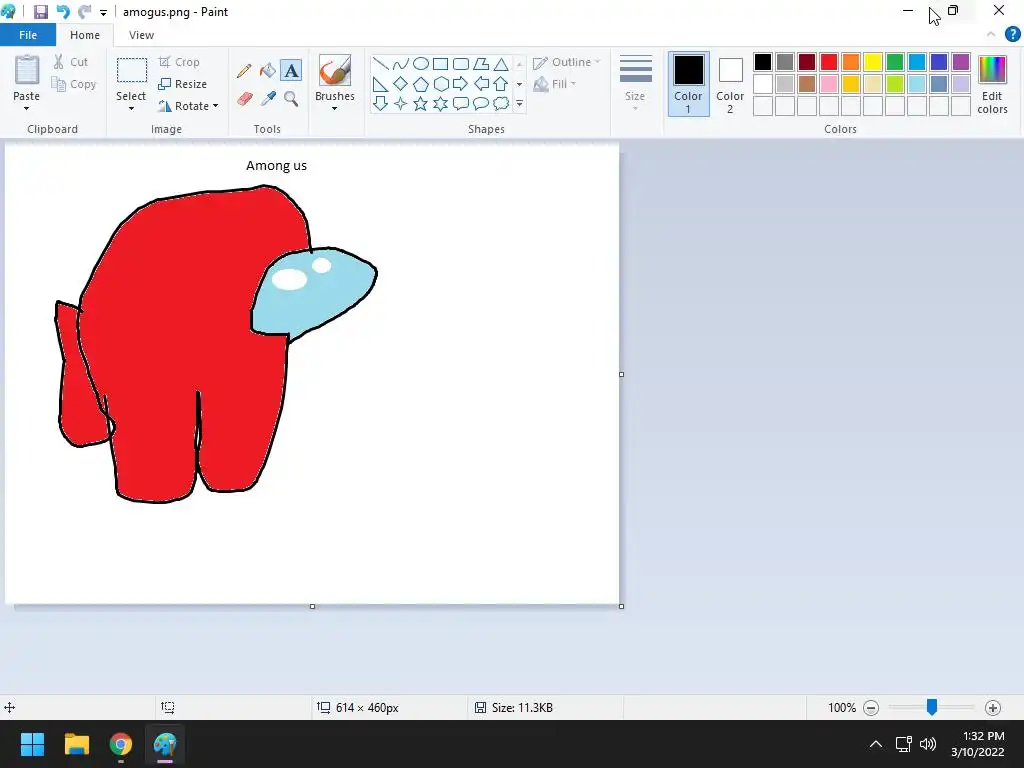Screen dimensions: 1024x768
Task: Click the zoom slider handle
Action: (932, 707)
